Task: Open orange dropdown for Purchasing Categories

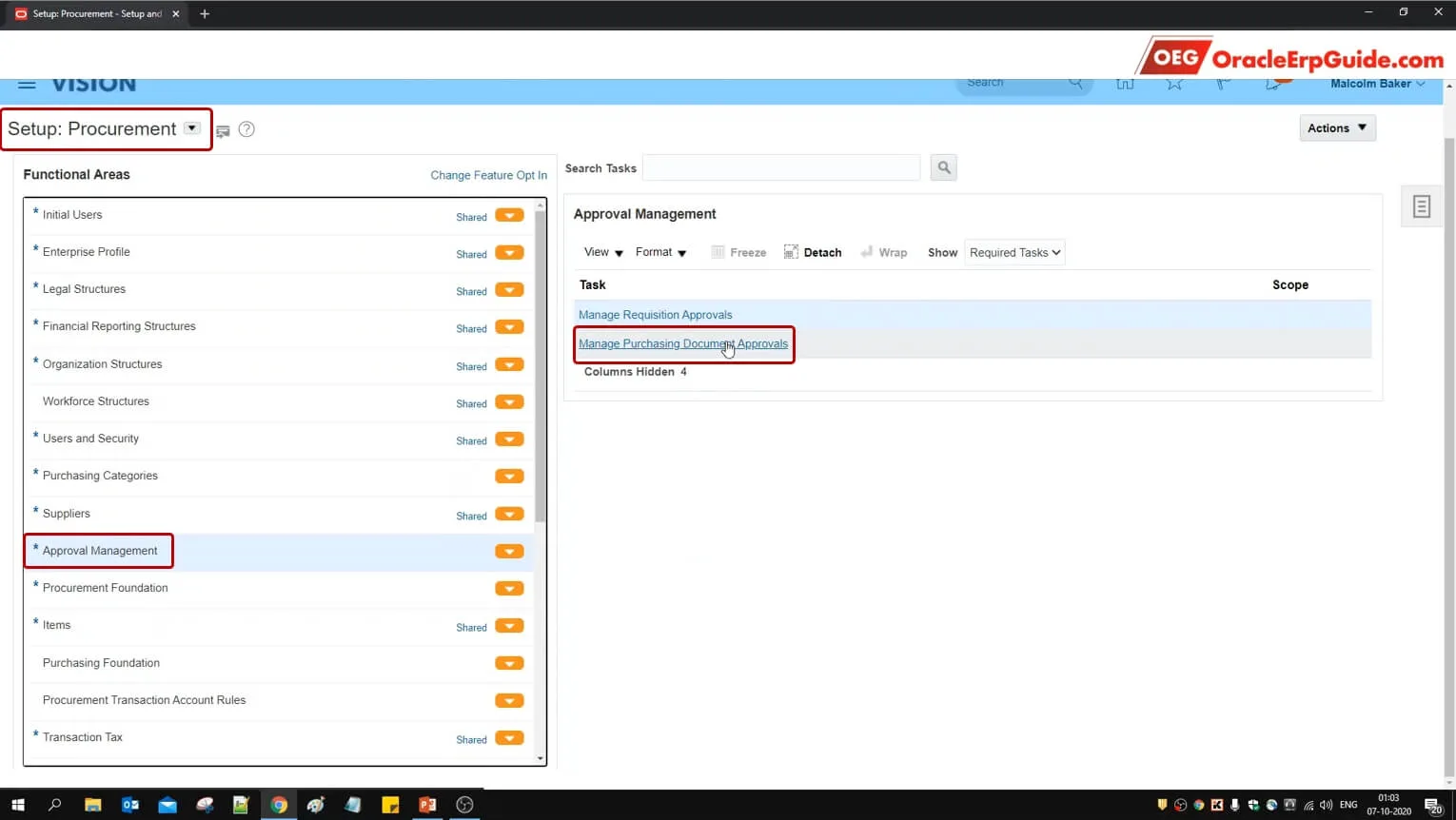Action: click(x=509, y=477)
